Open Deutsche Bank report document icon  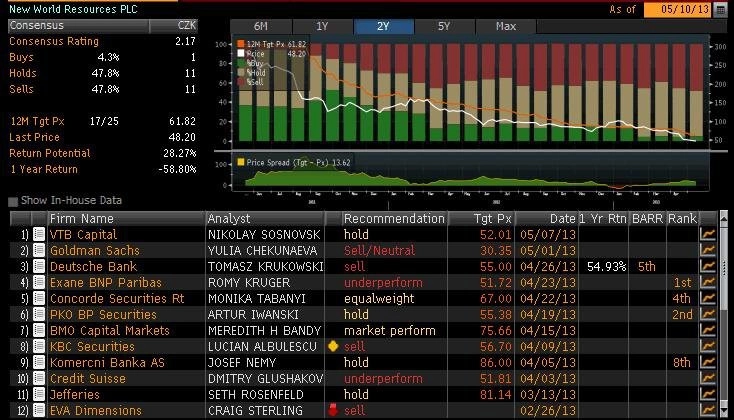click(x=39, y=266)
